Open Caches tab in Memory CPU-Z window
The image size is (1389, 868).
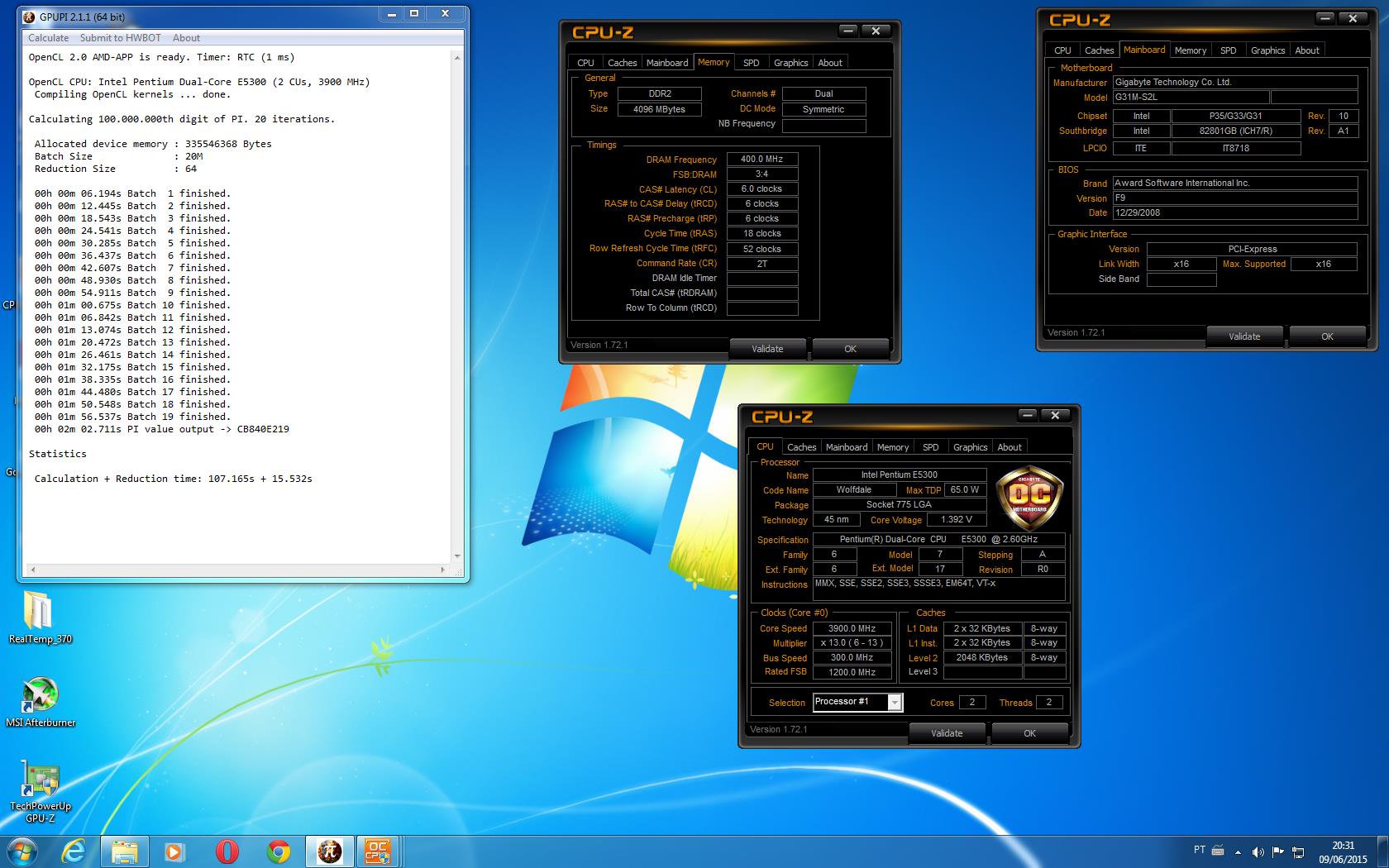click(622, 63)
